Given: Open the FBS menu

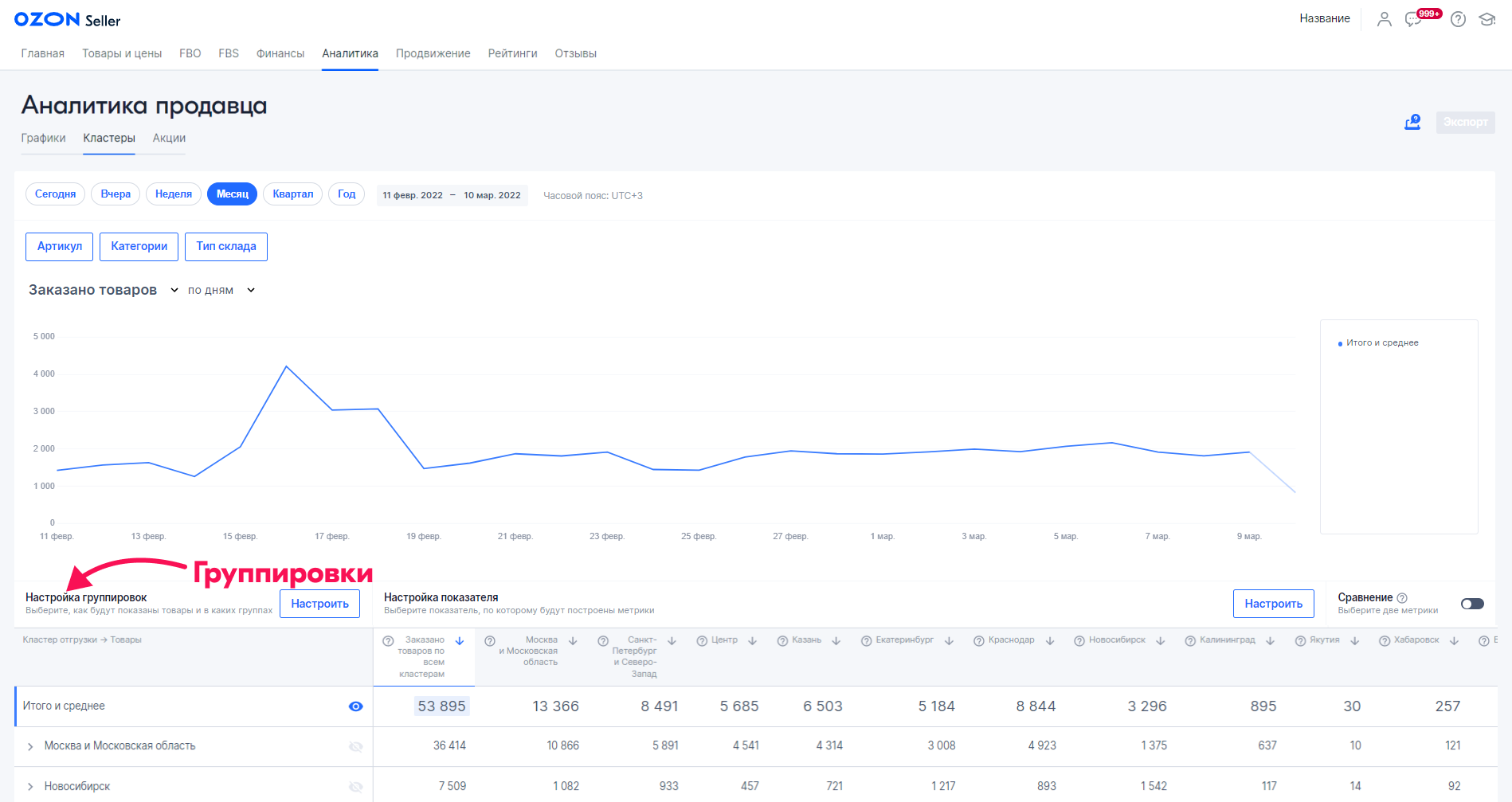Looking at the screenshot, I should pyautogui.click(x=229, y=53).
